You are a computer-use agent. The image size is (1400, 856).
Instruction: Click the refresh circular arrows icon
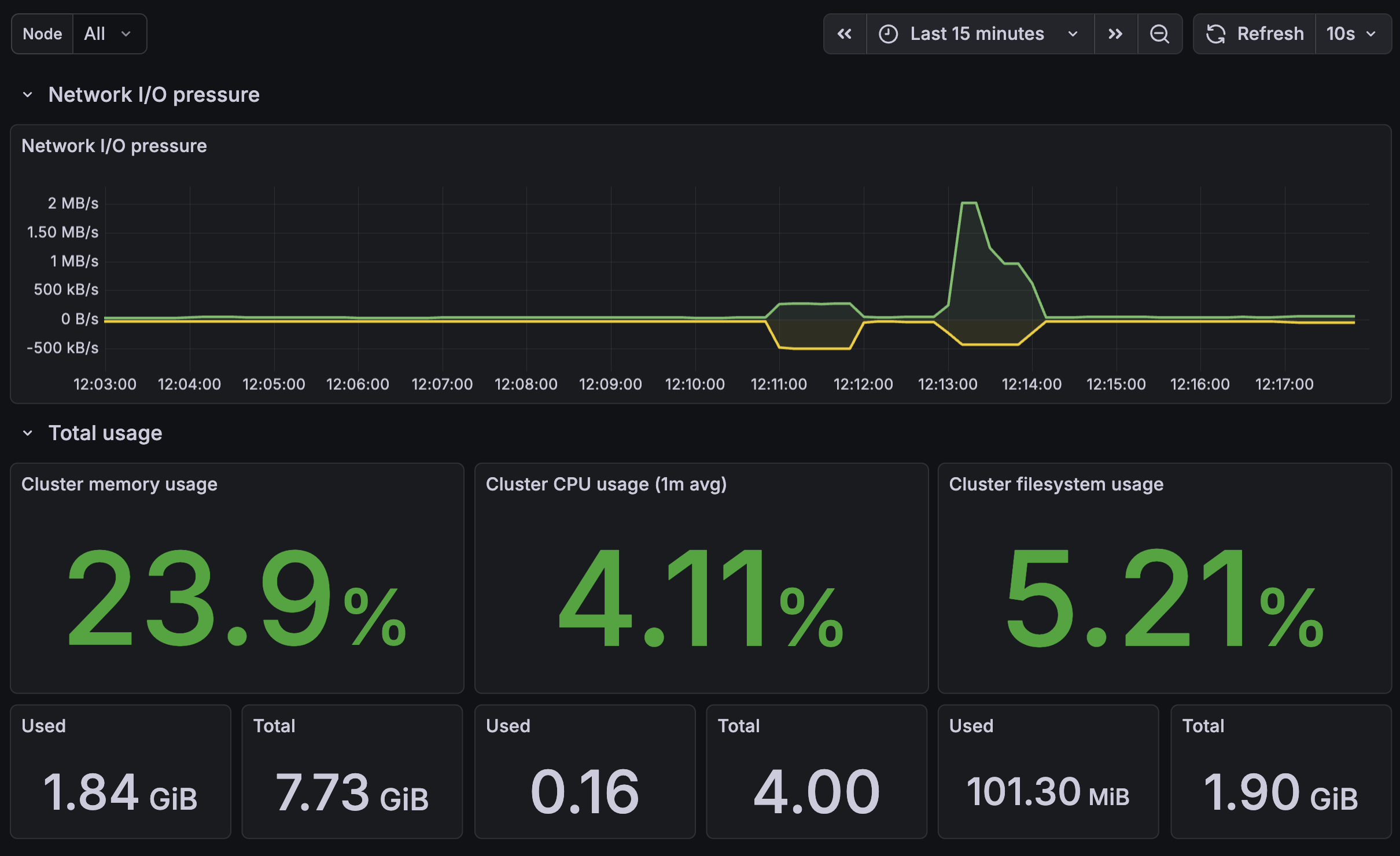point(1215,34)
